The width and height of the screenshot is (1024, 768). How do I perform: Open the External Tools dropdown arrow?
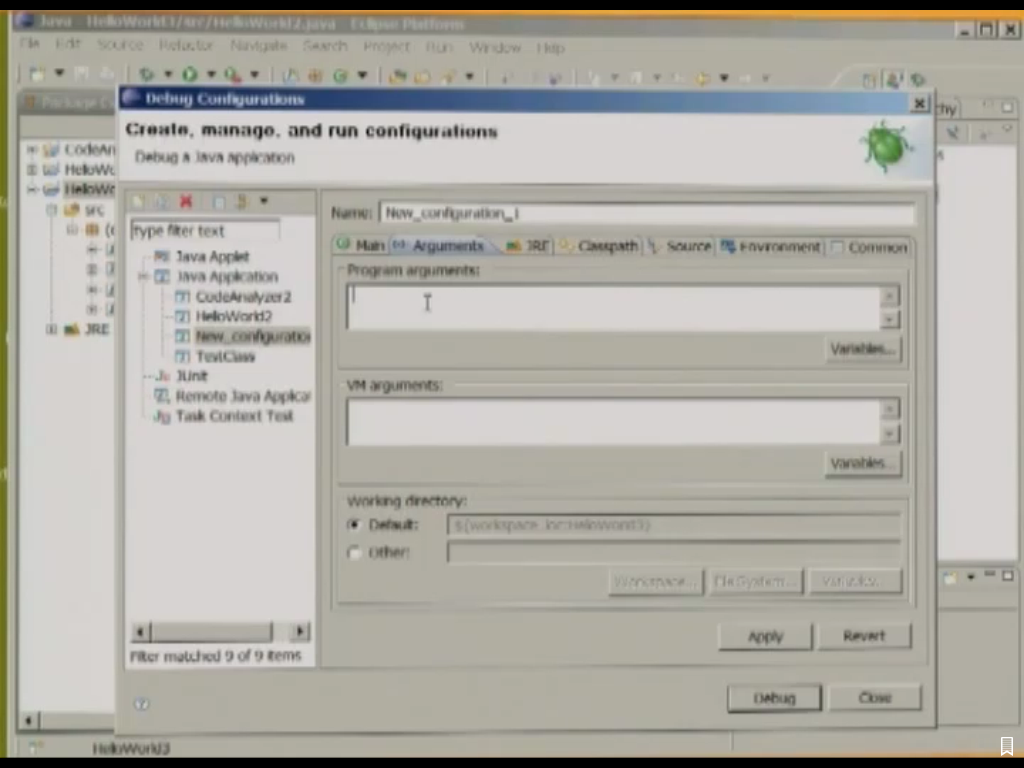(254, 74)
